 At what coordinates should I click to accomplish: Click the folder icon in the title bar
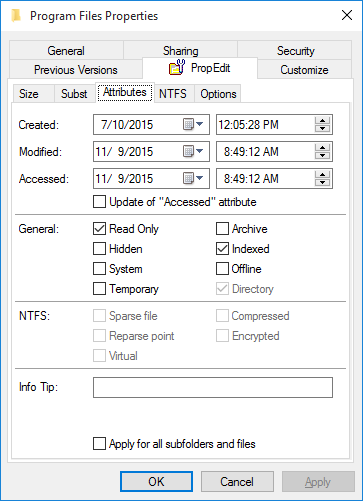click(x=16, y=16)
